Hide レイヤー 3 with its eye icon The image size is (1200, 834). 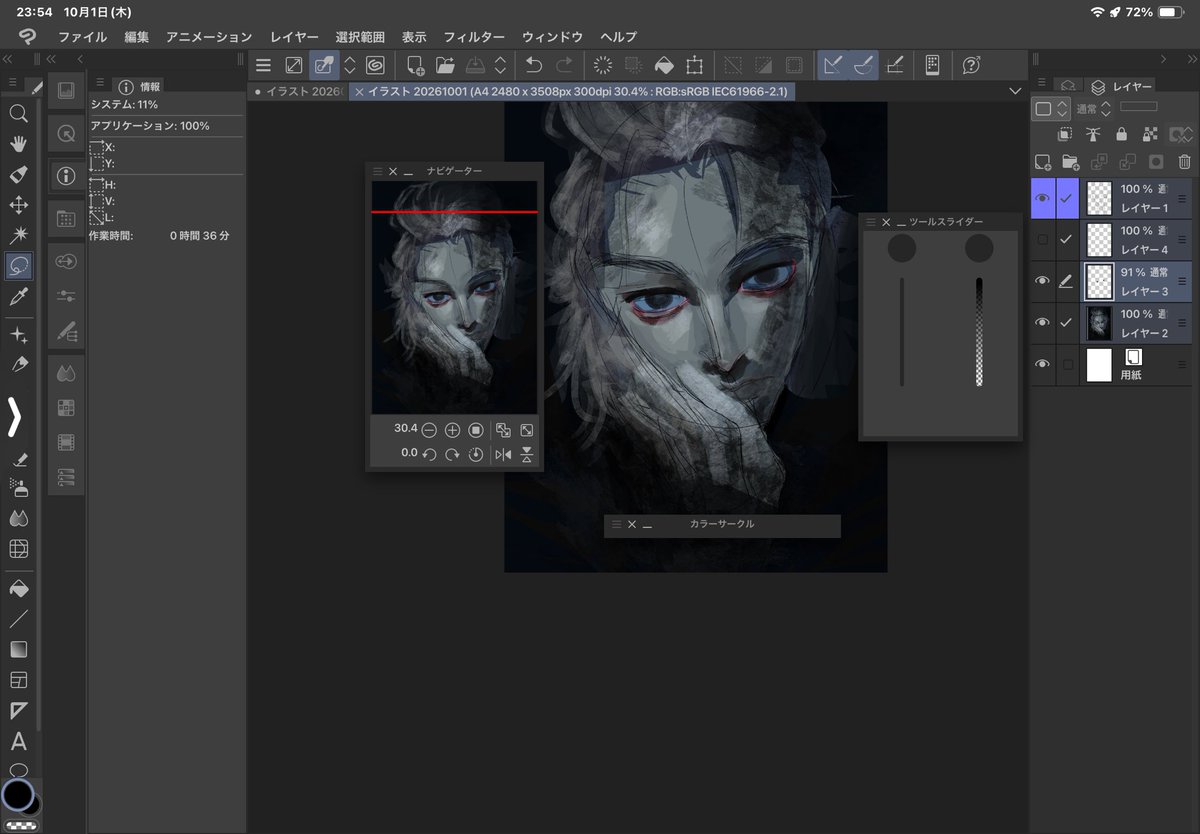click(1042, 282)
